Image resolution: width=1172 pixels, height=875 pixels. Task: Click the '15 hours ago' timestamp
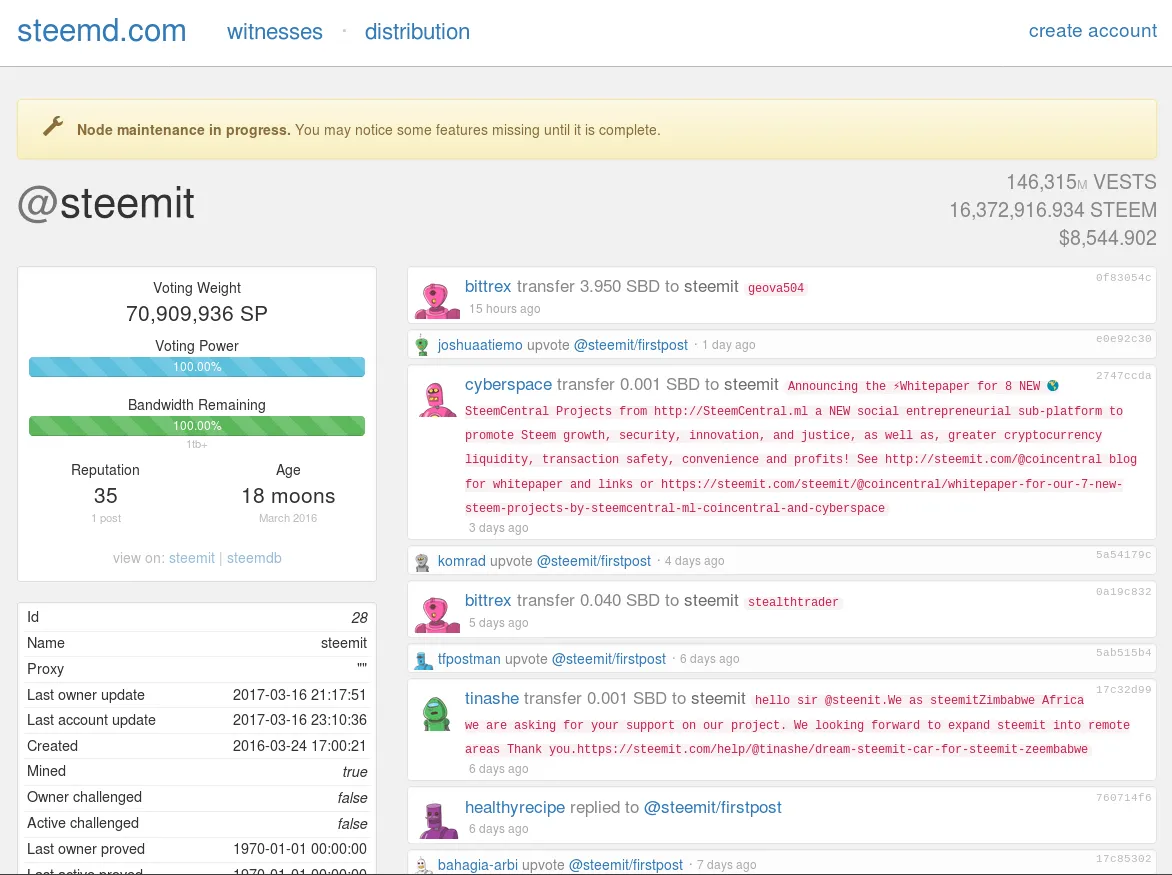point(505,309)
